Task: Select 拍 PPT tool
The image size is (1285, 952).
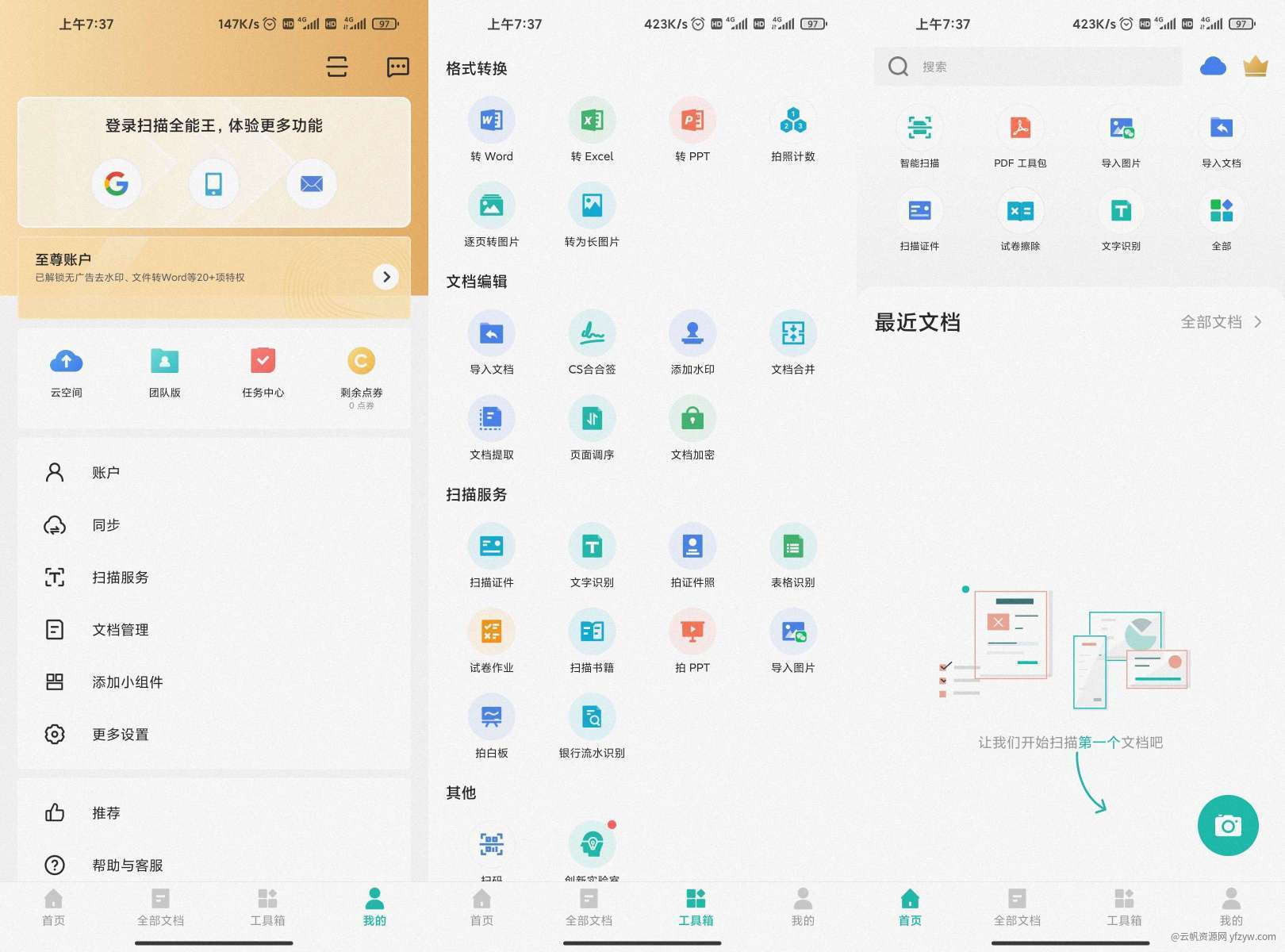Action: tap(692, 641)
